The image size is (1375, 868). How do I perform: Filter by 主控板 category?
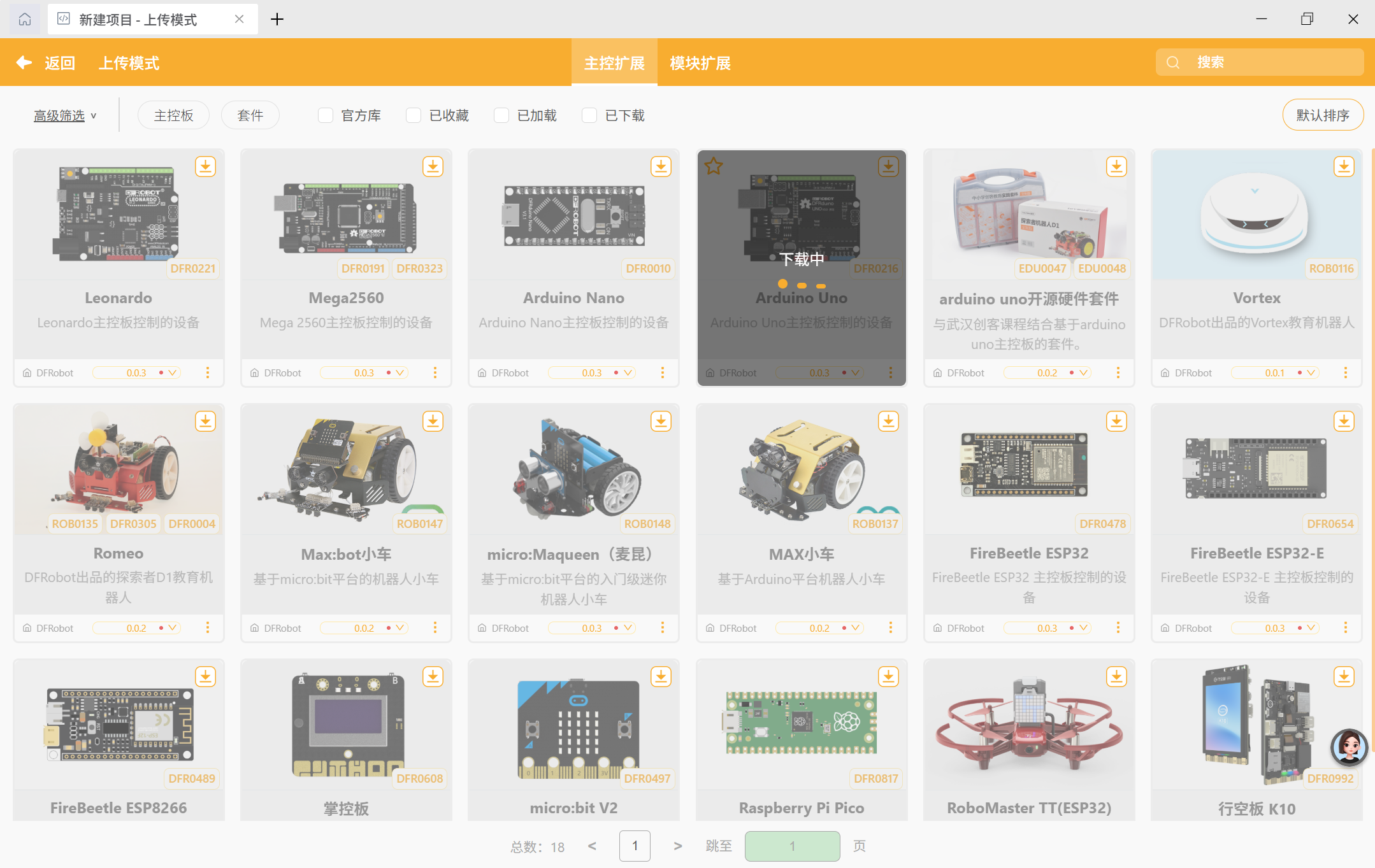(x=173, y=115)
